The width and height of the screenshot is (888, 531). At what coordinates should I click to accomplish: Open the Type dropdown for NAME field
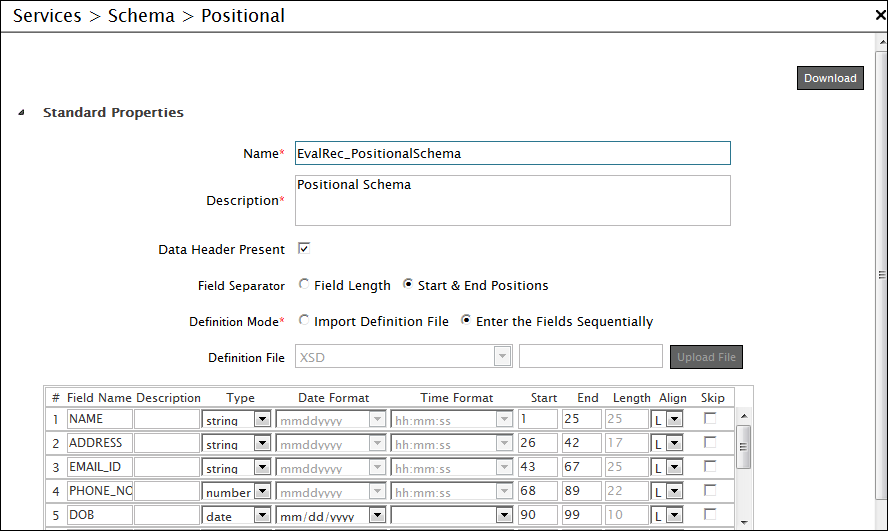[262, 420]
